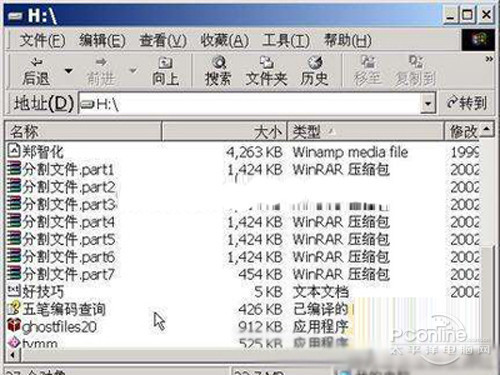Click the Up (向上) folder icon
The height and width of the screenshot is (375, 500).
(165, 62)
